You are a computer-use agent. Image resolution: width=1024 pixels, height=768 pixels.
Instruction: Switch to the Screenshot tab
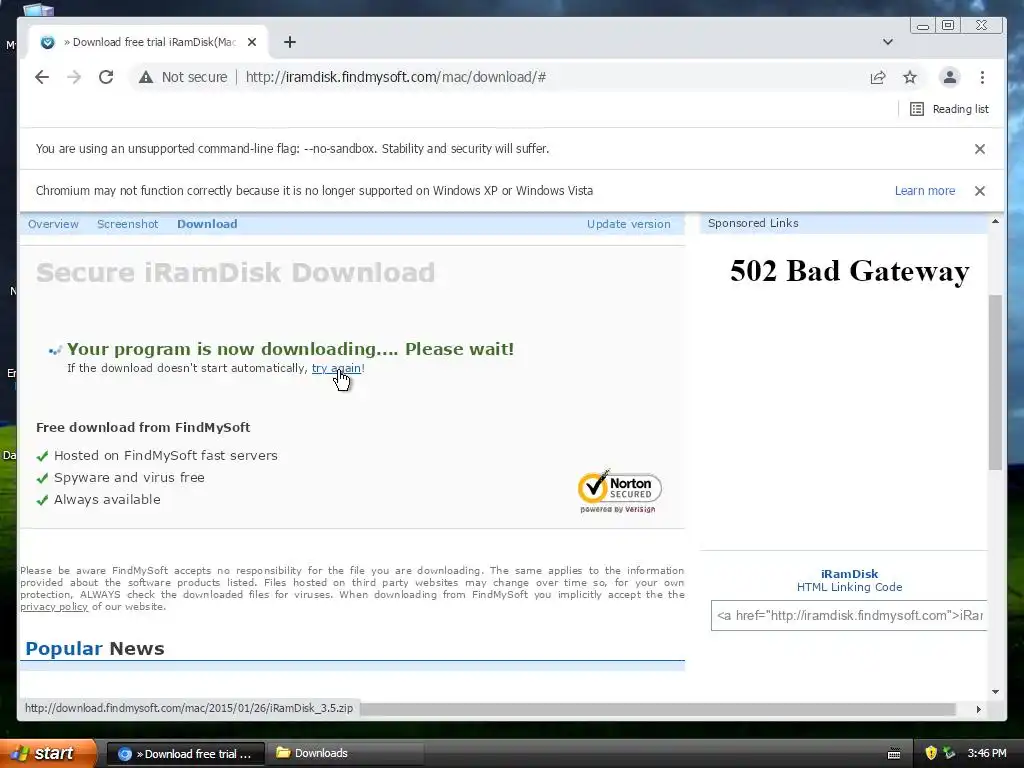pos(127,224)
